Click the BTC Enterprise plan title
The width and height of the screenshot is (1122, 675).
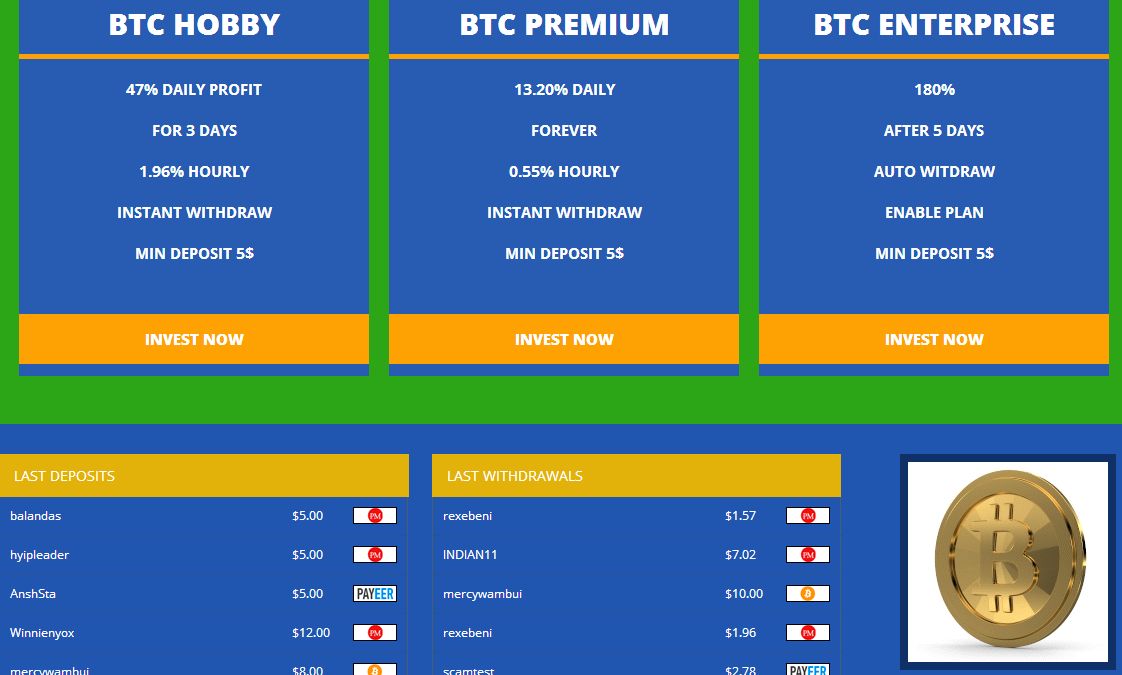[x=933, y=25]
